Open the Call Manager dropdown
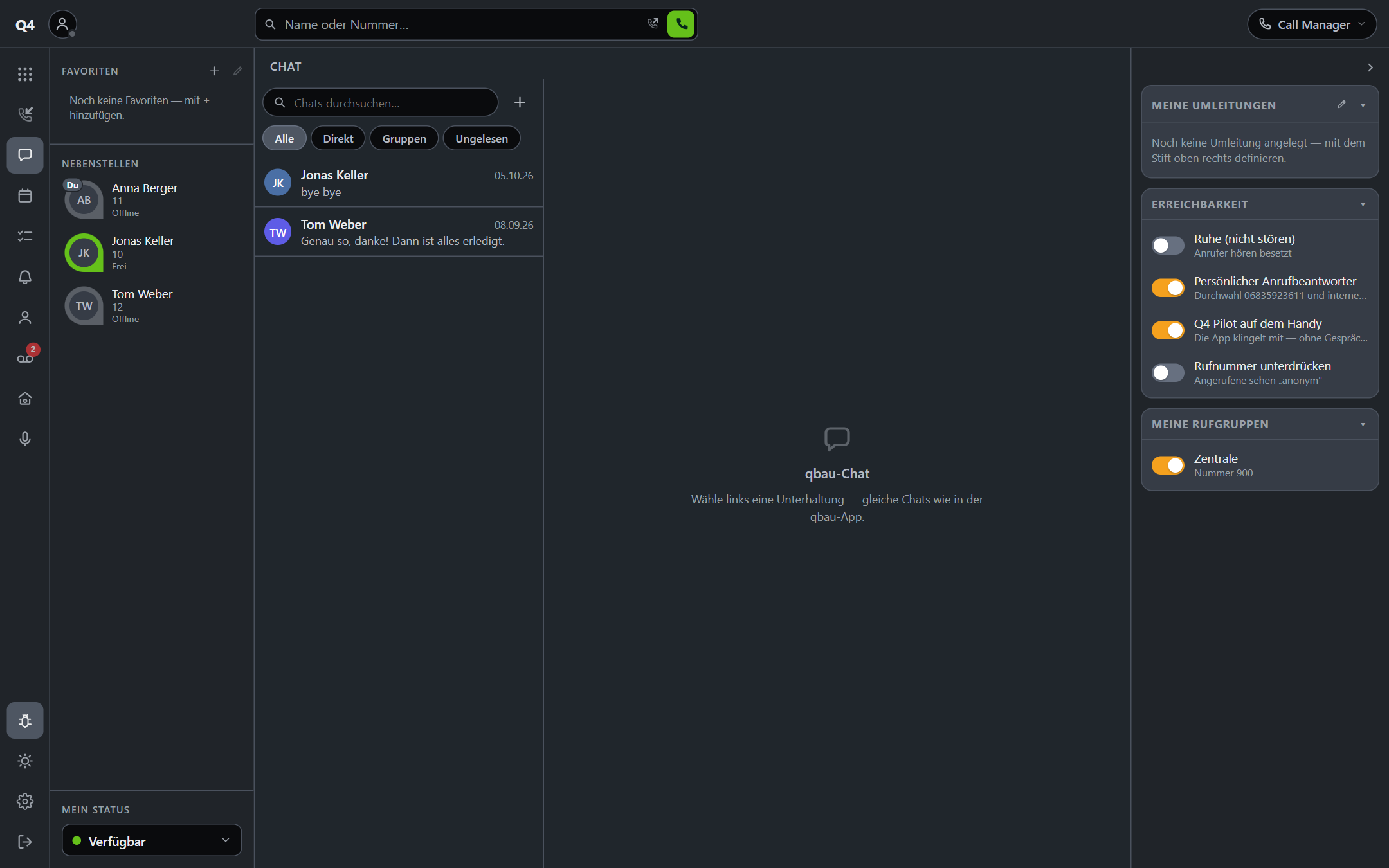The width and height of the screenshot is (1389, 868). tap(1312, 24)
